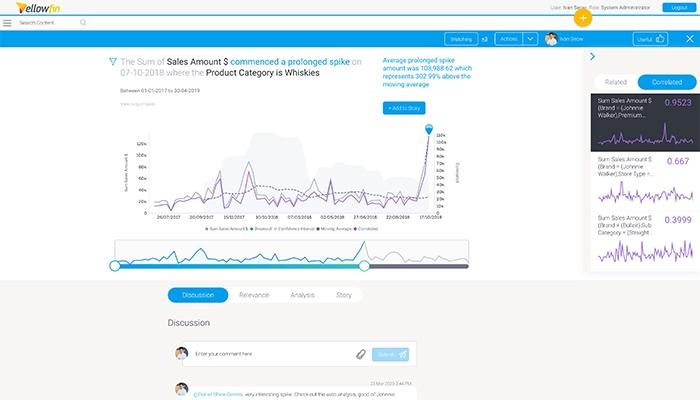
Task: Click the comment input field
Action: point(272,354)
